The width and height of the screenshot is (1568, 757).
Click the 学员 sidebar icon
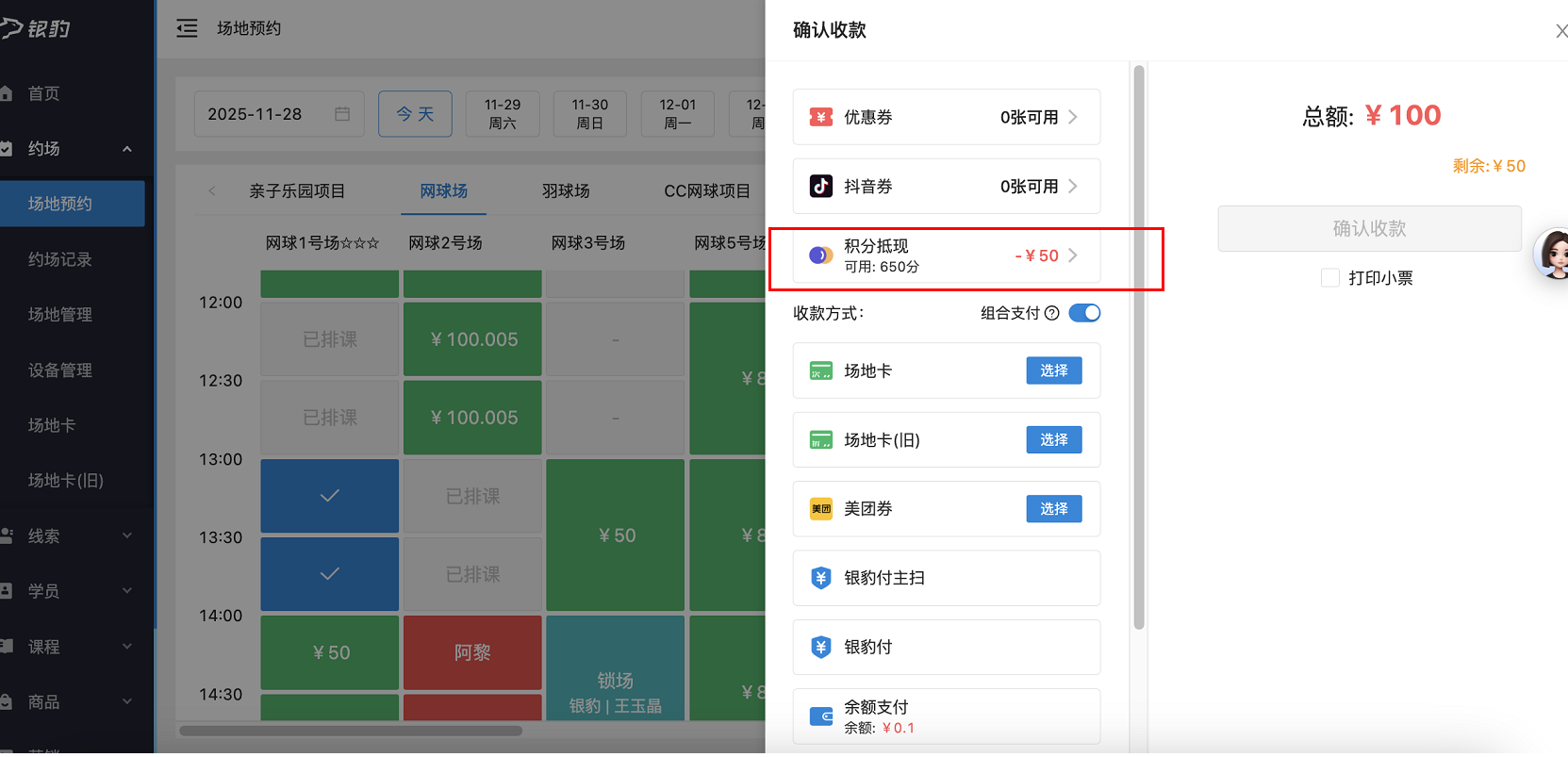point(7,591)
